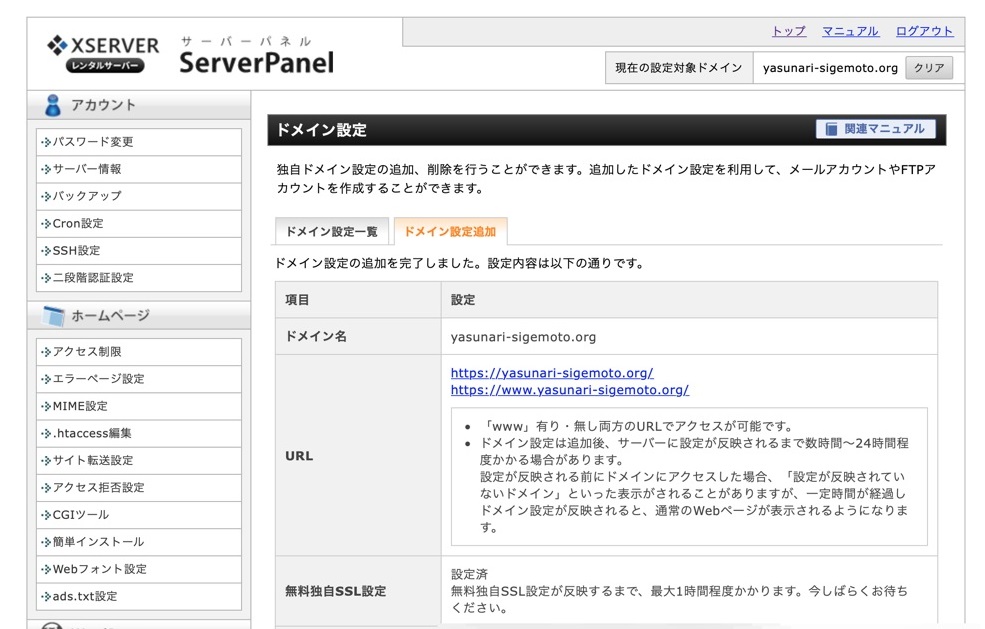Click the current domain yasunari-sigemoto.org in header

tap(830, 68)
